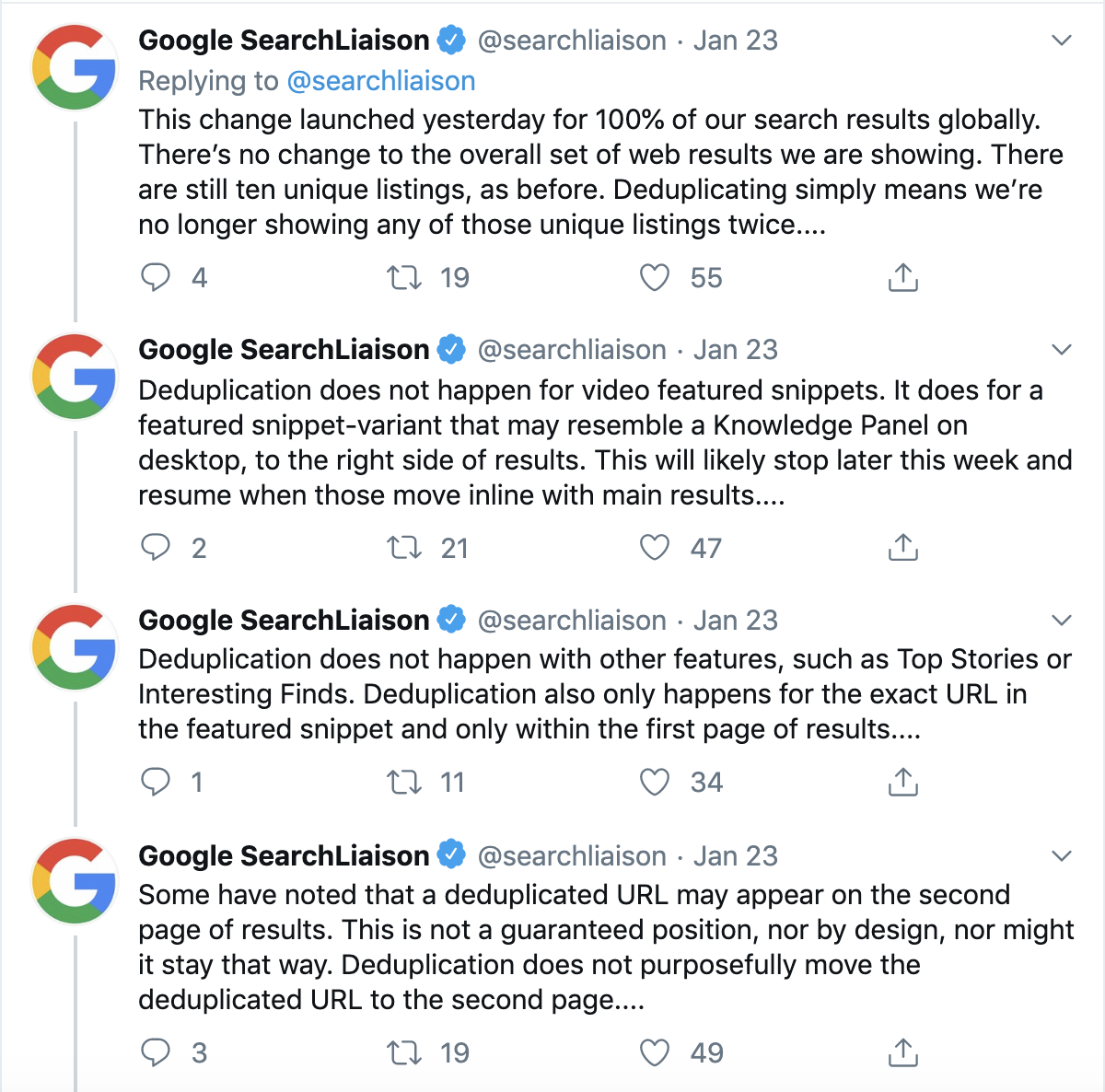Image resolution: width=1105 pixels, height=1092 pixels.
Task: Share the second page of results tweet
Action: point(903,1052)
